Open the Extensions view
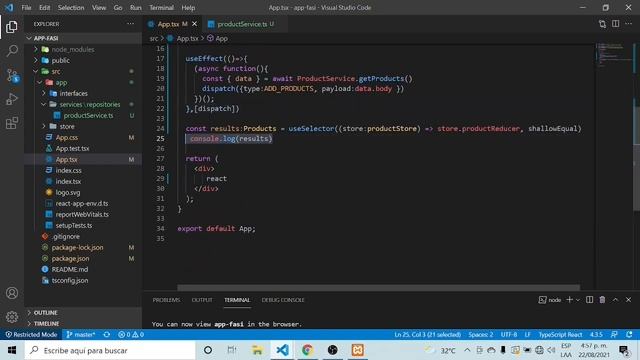640x360 pixels. click(12, 123)
